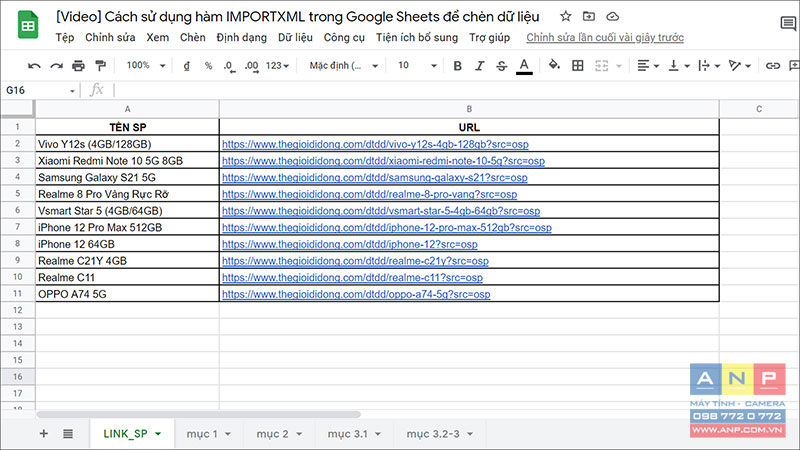The width and height of the screenshot is (800, 450).
Task: Open the fill color picker
Action: click(x=554, y=65)
